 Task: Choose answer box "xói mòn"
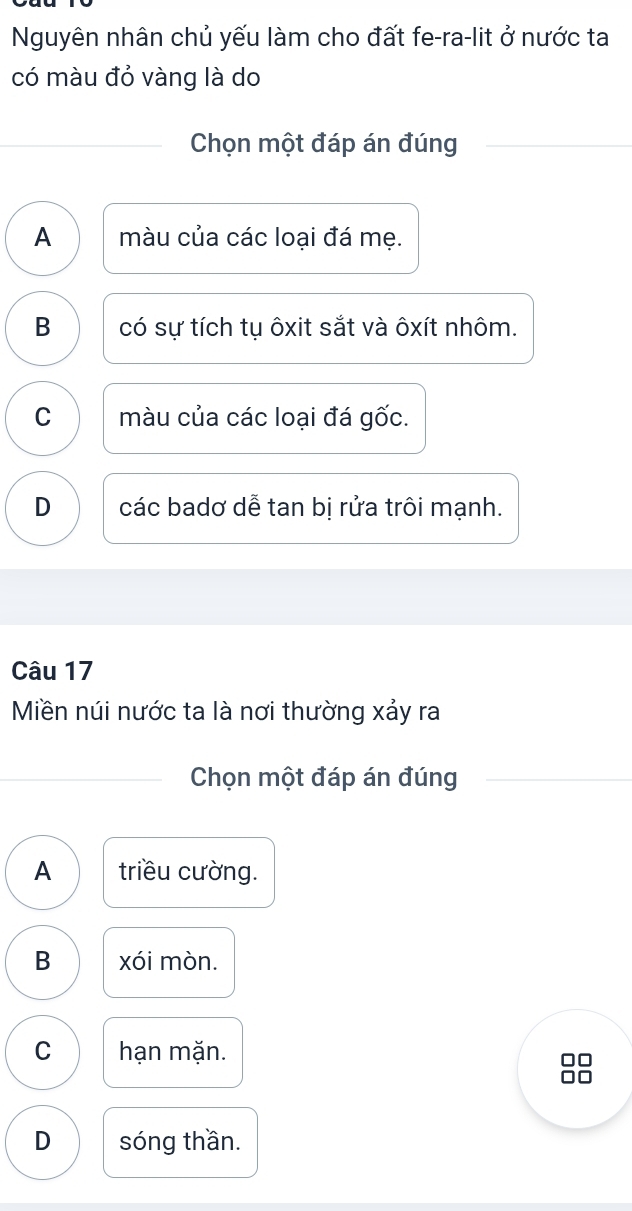click(x=168, y=962)
